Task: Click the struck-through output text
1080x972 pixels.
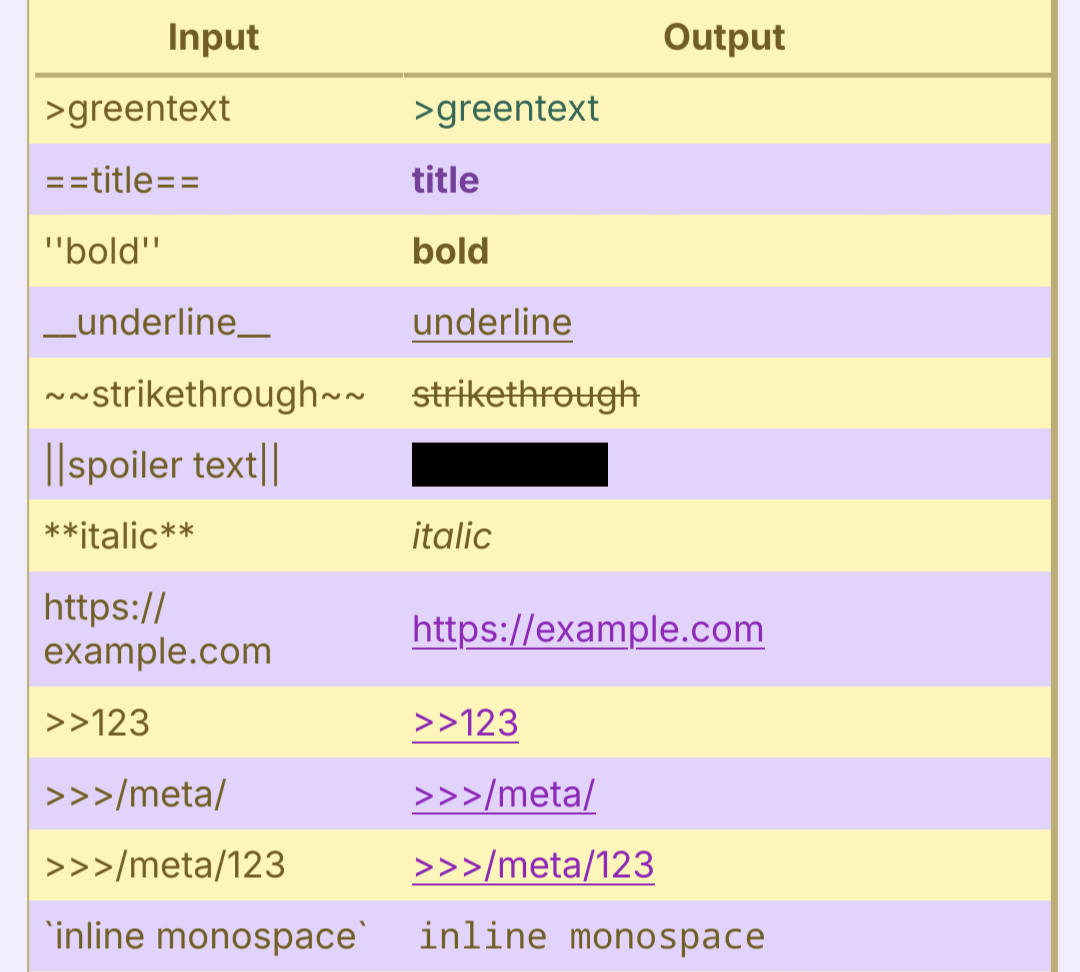Action: [526, 394]
